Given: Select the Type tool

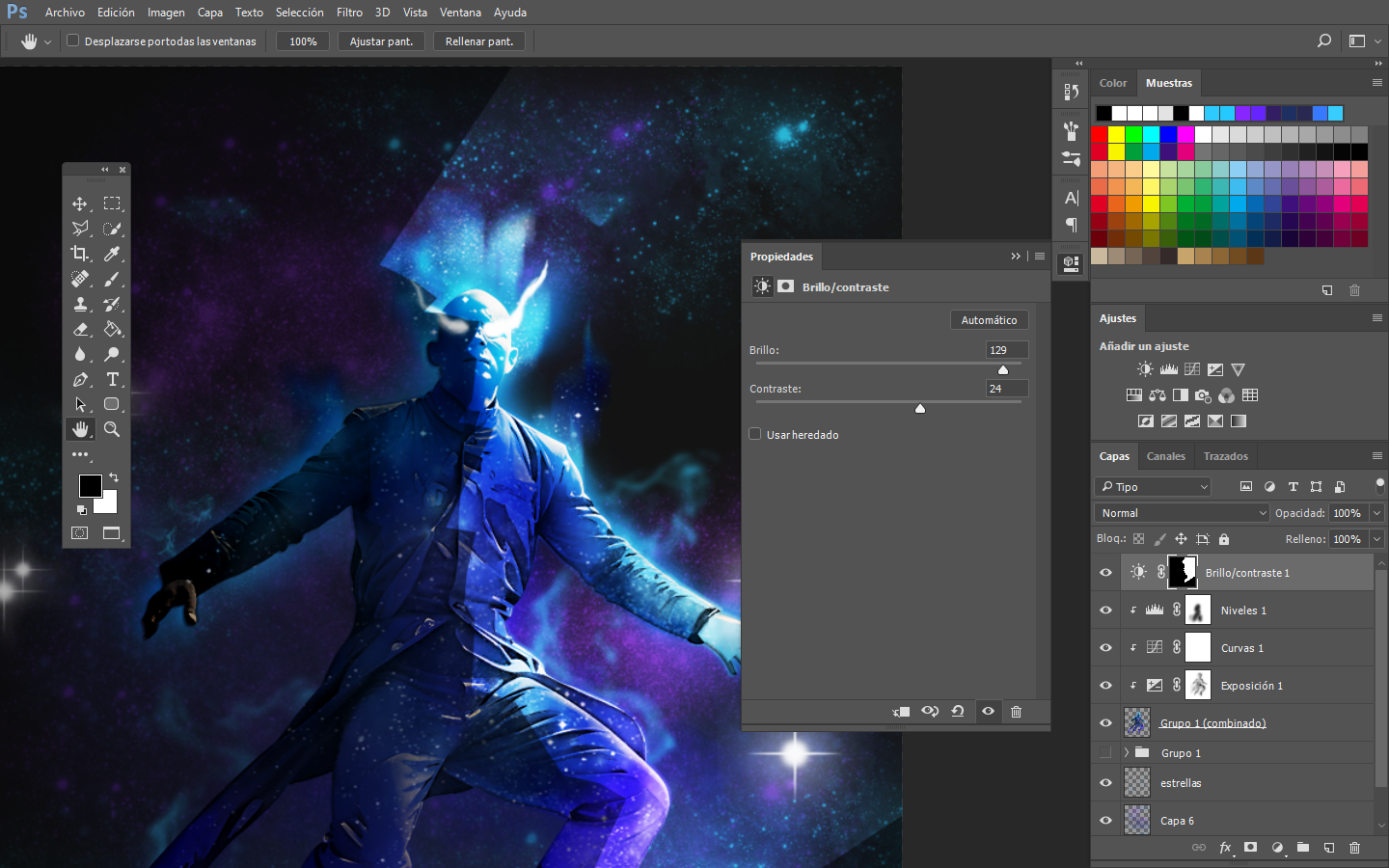Looking at the screenshot, I should coord(112,379).
